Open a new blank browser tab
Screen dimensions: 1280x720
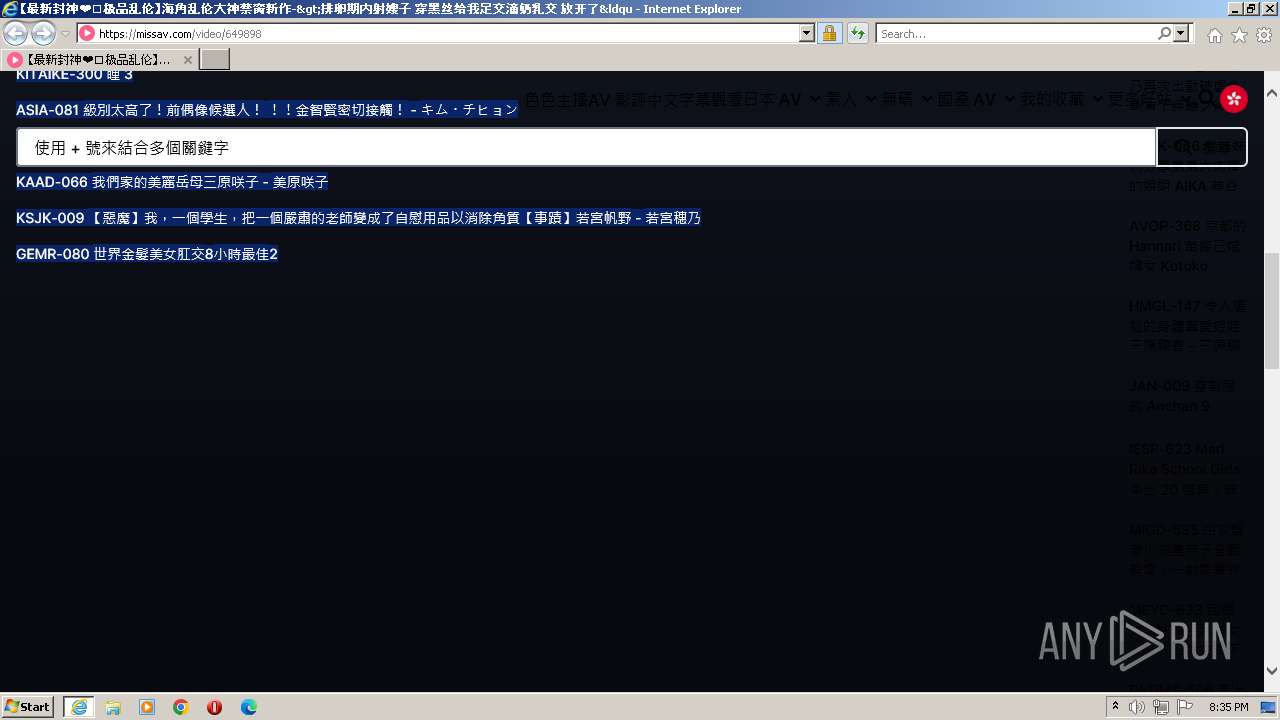point(215,60)
